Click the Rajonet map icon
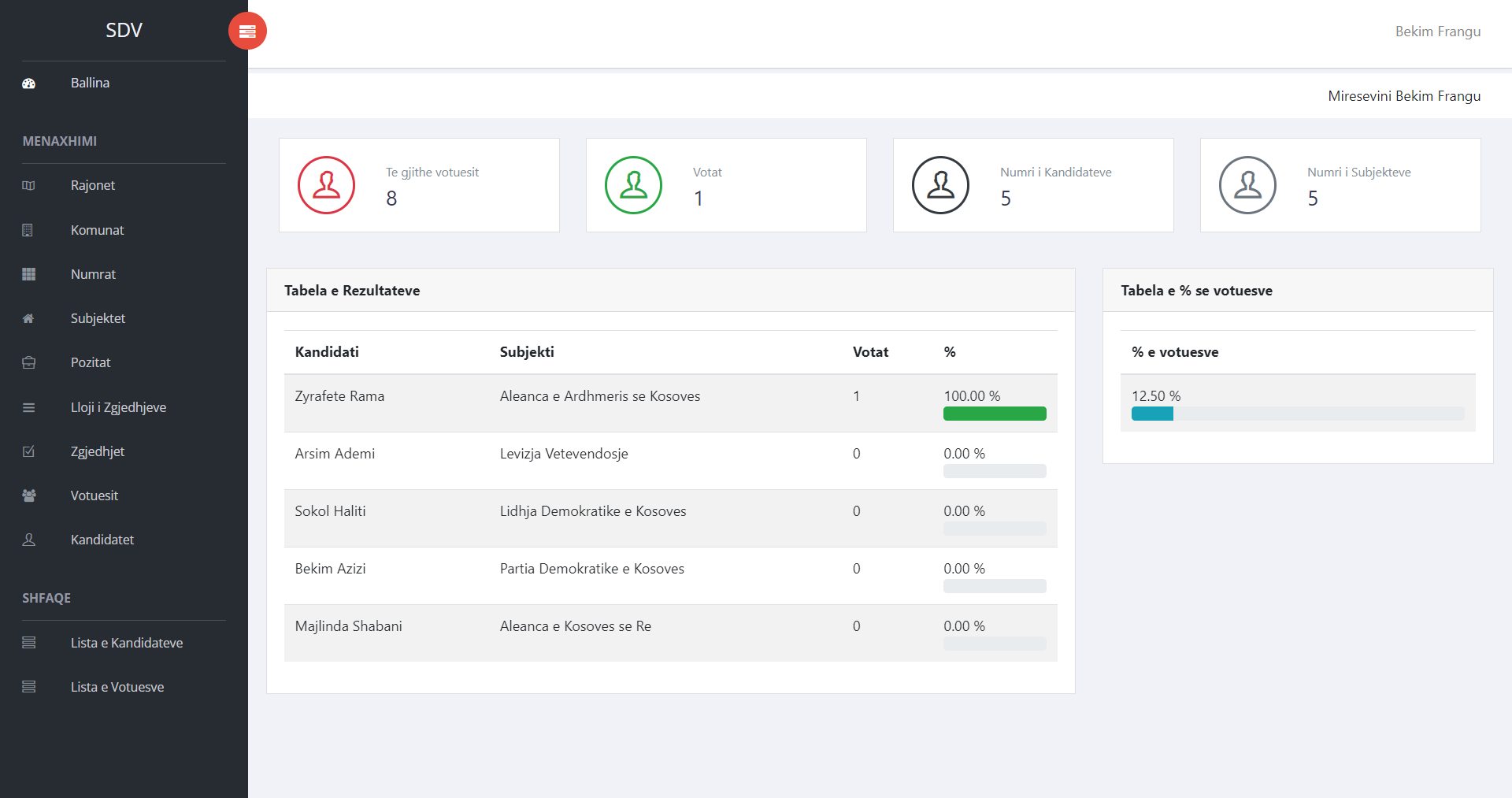The image size is (1512, 798). 28,186
